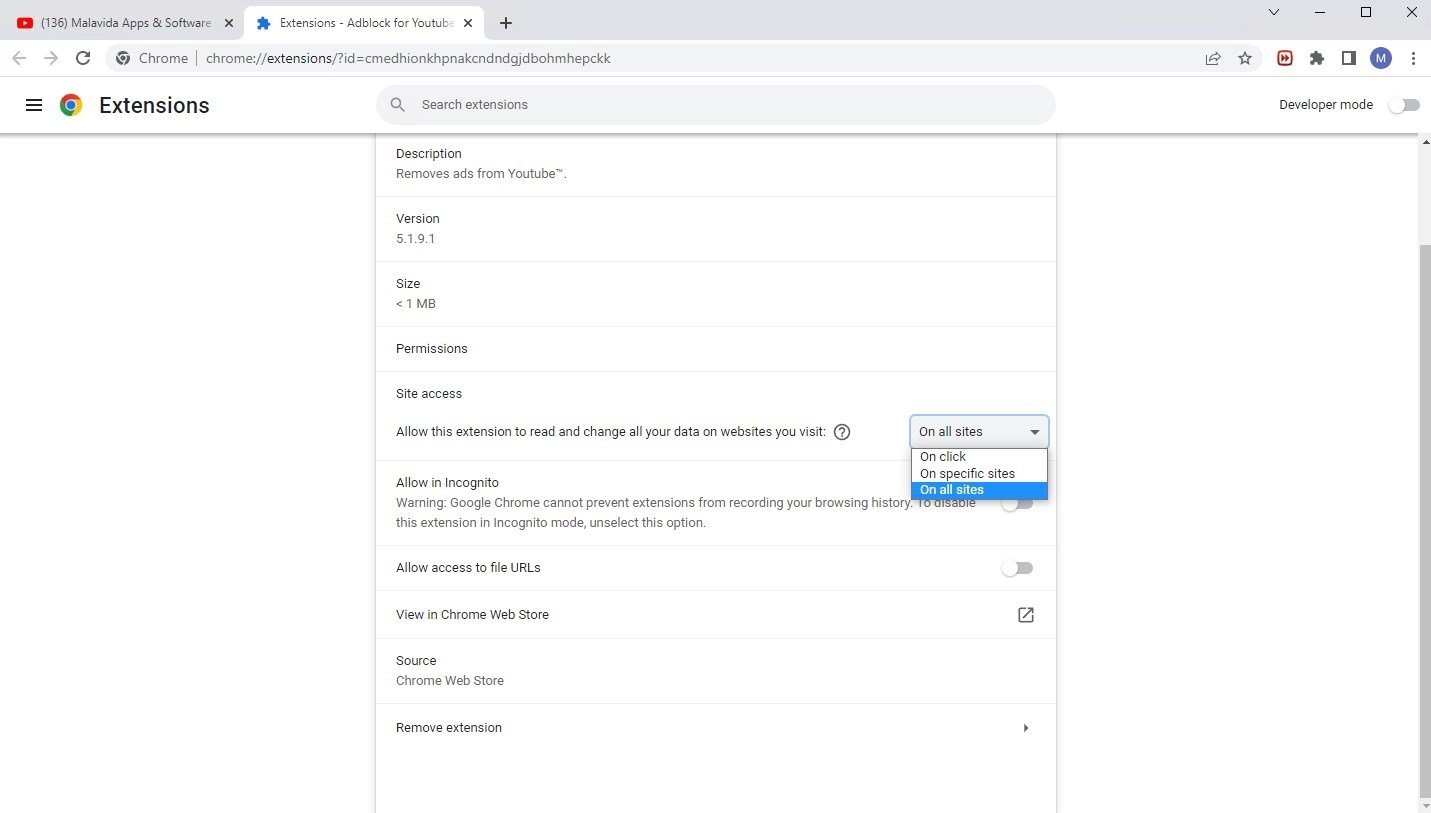This screenshot has width=1431, height=813.
Task: Click the vertical page scrollbar thumb
Action: click(1424, 520)
